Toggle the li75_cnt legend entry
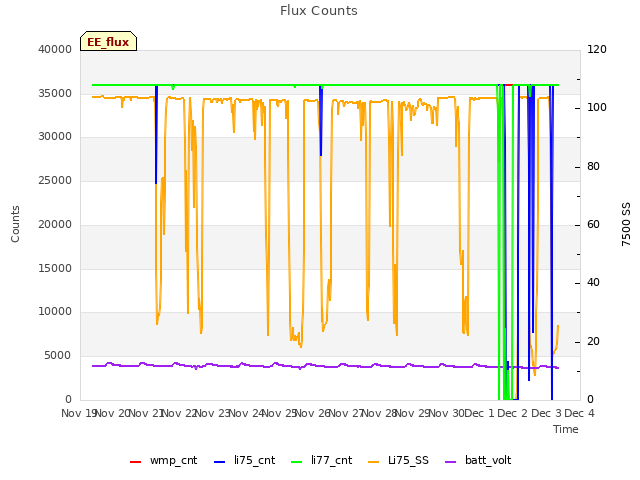 pyautogui.click(x=244, y=460)
